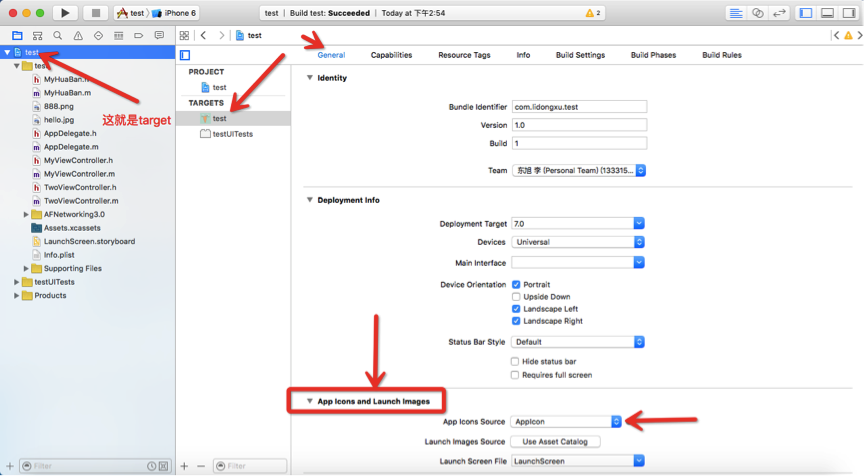Viewport: 865px width, 476px height.
Task: Switch to the Assistant editor
Action: (x=757, y=13)
